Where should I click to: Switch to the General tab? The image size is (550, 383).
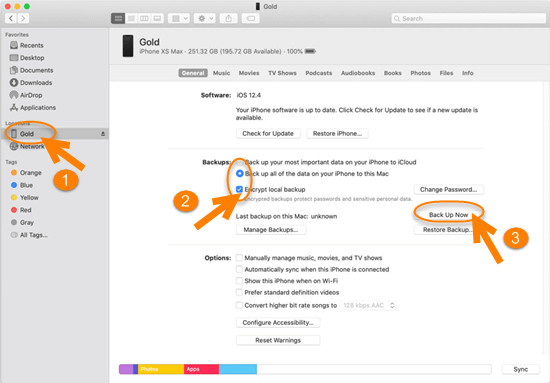193,73
